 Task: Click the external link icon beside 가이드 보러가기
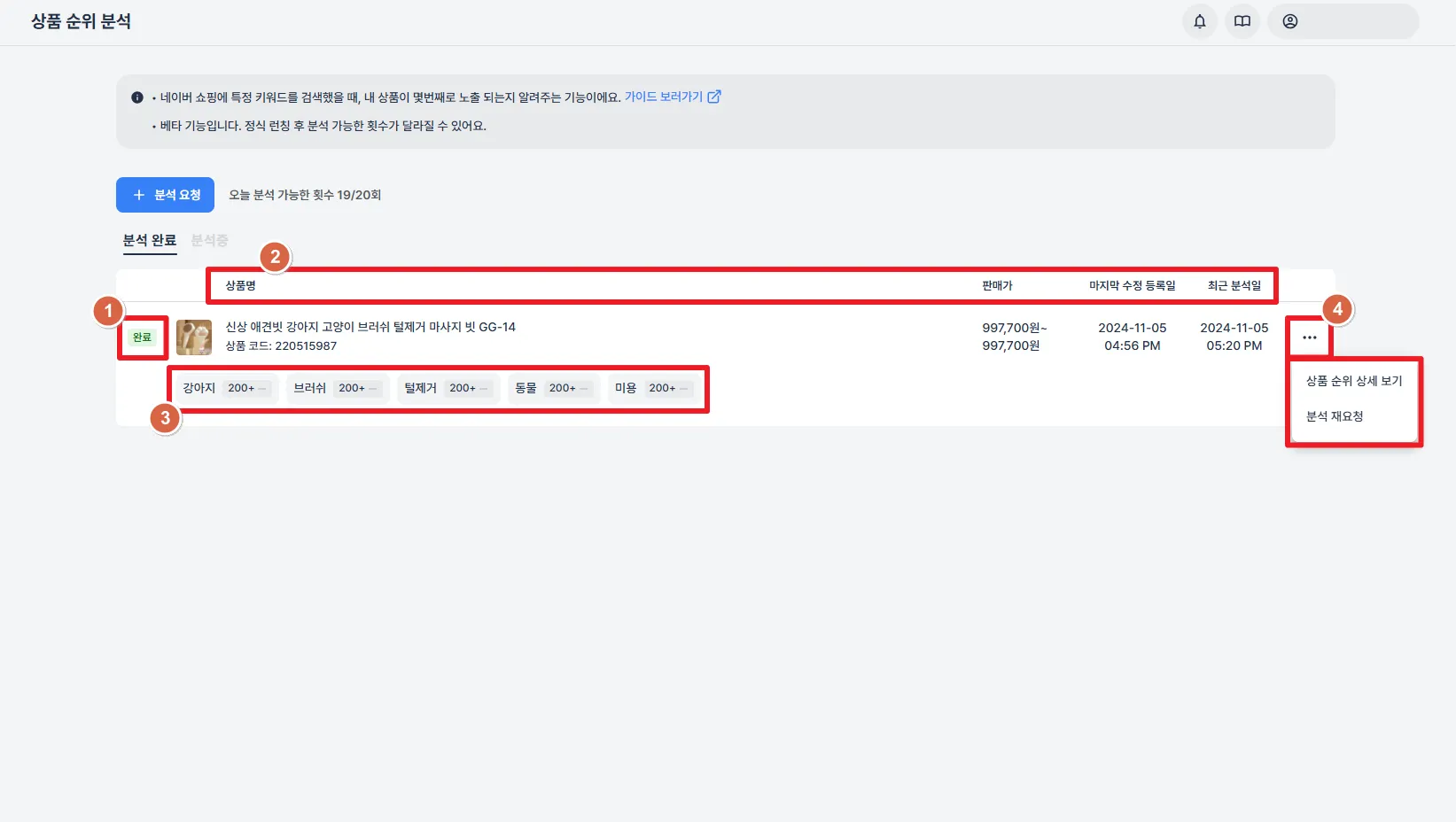click(x=714, y=97)
